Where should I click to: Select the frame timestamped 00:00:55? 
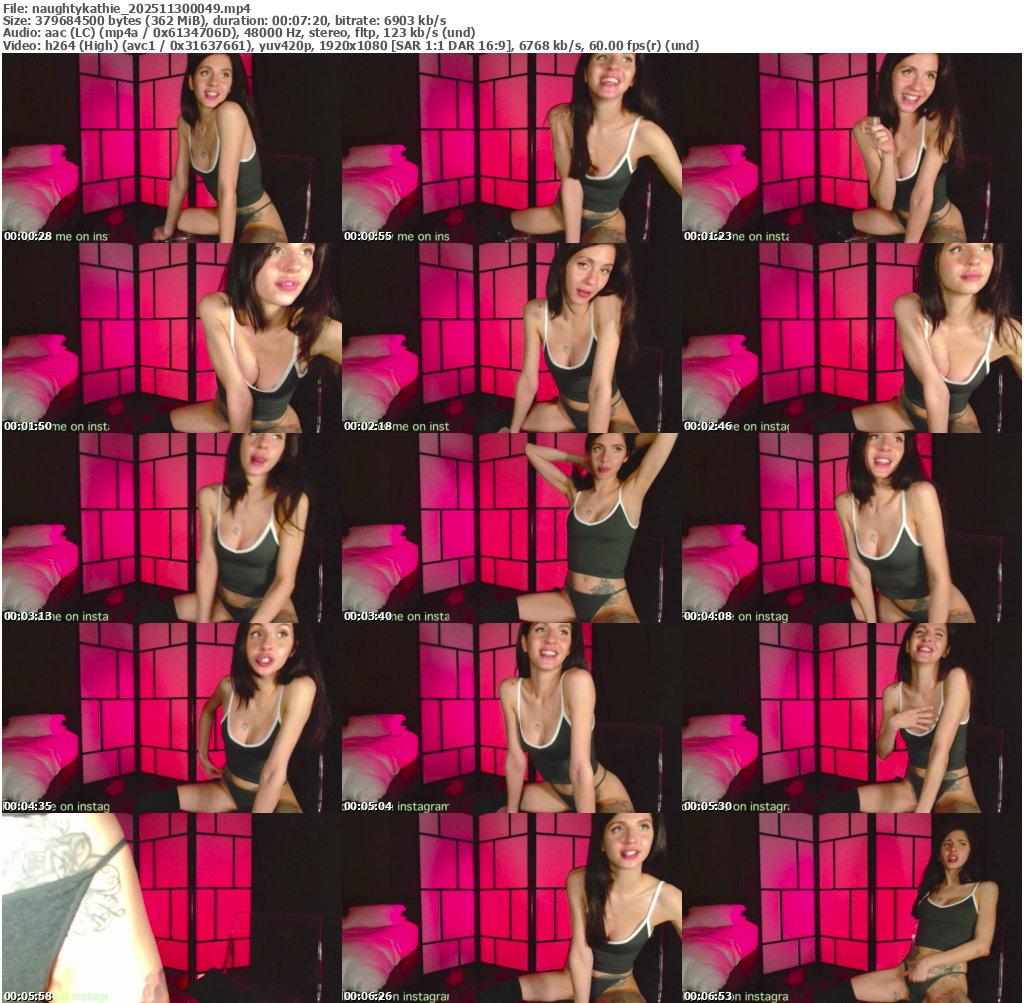click(511, 148)
